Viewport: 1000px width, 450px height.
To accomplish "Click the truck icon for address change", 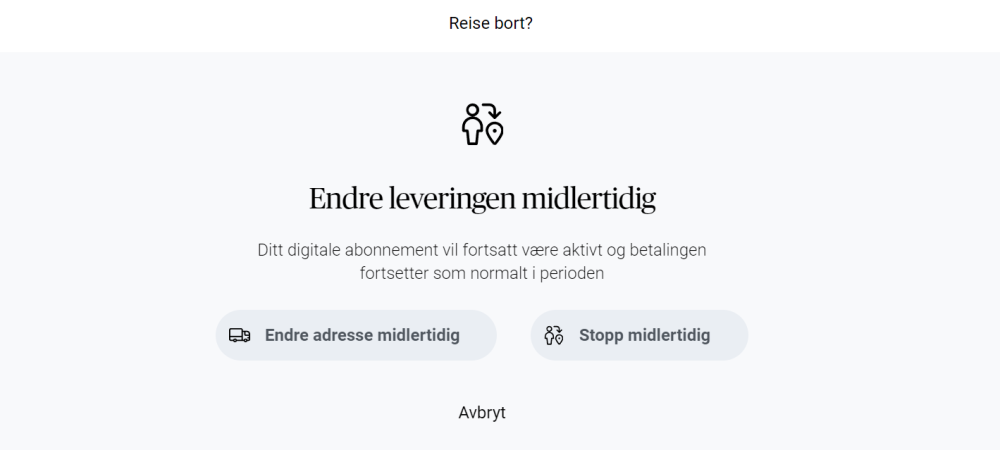I will tap(239, 336).
